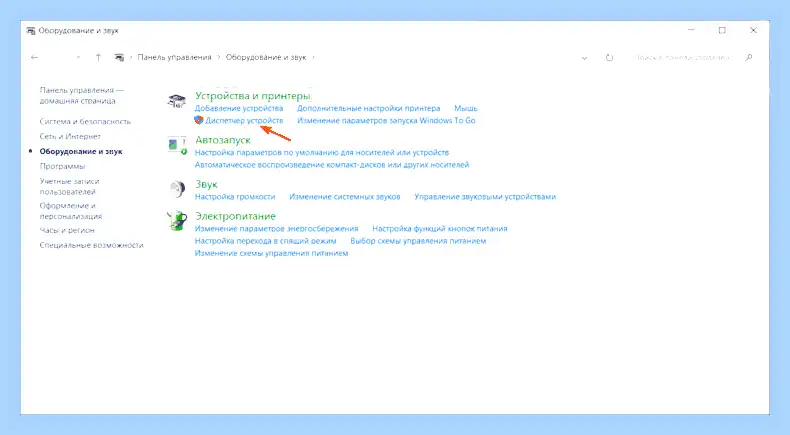Open Оформление и персонализация in the sidebar
790x435 pixels.
pyautogui.click(x=71, y=211)
